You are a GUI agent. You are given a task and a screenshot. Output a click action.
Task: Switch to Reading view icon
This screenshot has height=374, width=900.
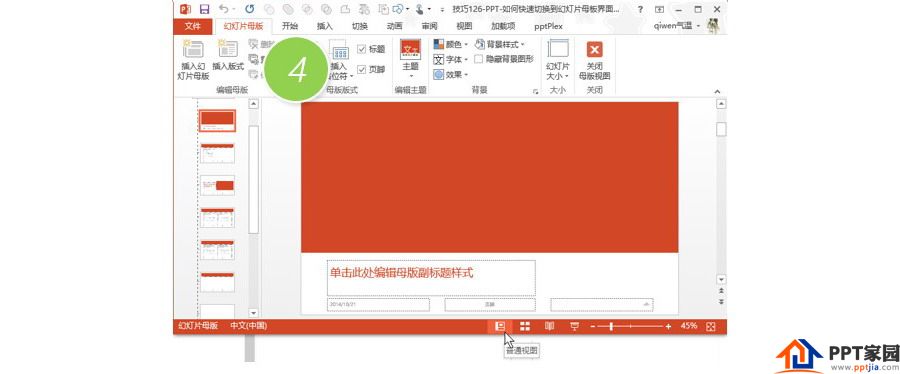click(x=549, y=326)
